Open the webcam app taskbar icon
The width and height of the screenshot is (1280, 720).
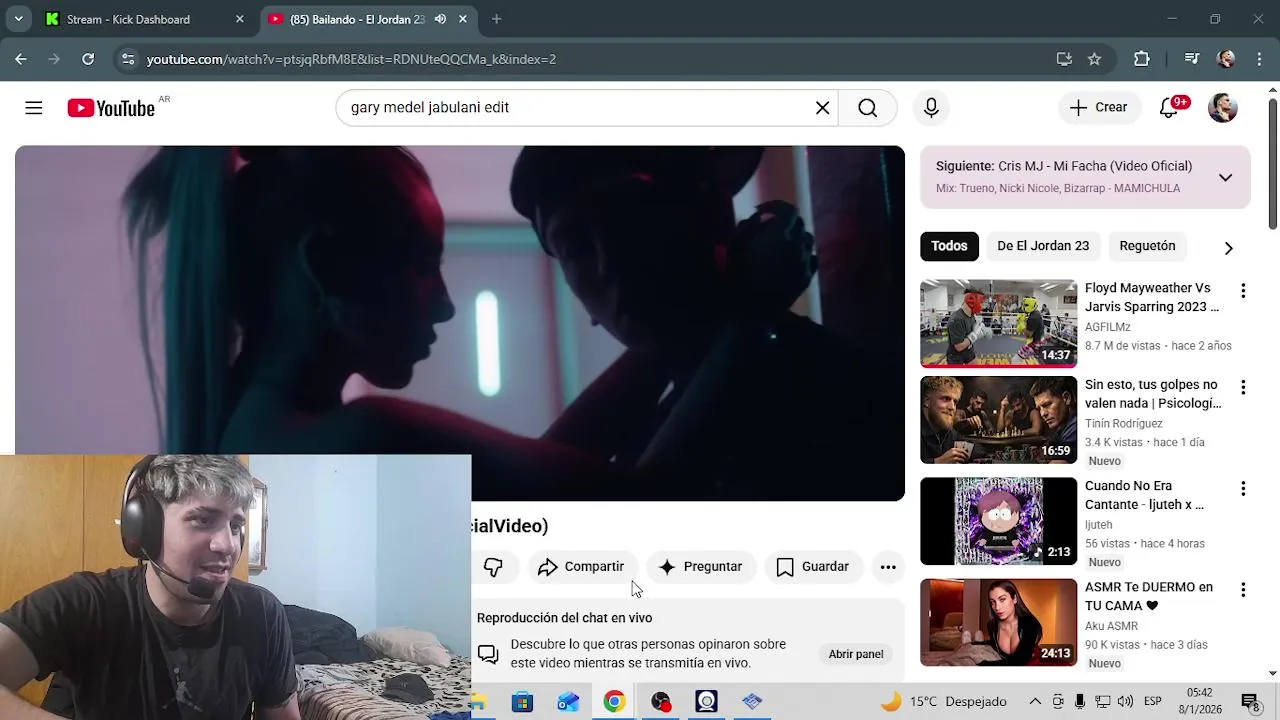(x=706, y=702)
